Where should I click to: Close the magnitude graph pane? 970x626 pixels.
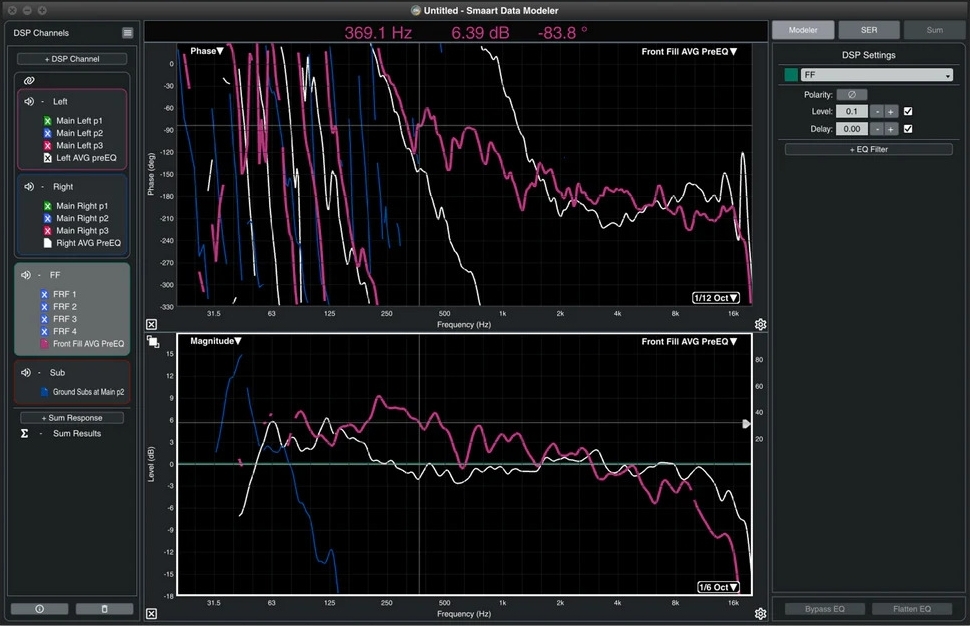point(152,613)
